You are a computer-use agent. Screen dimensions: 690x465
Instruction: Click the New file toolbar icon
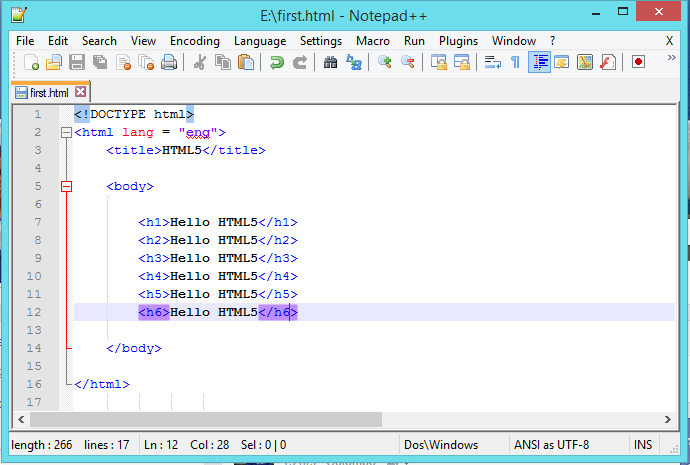31,62
